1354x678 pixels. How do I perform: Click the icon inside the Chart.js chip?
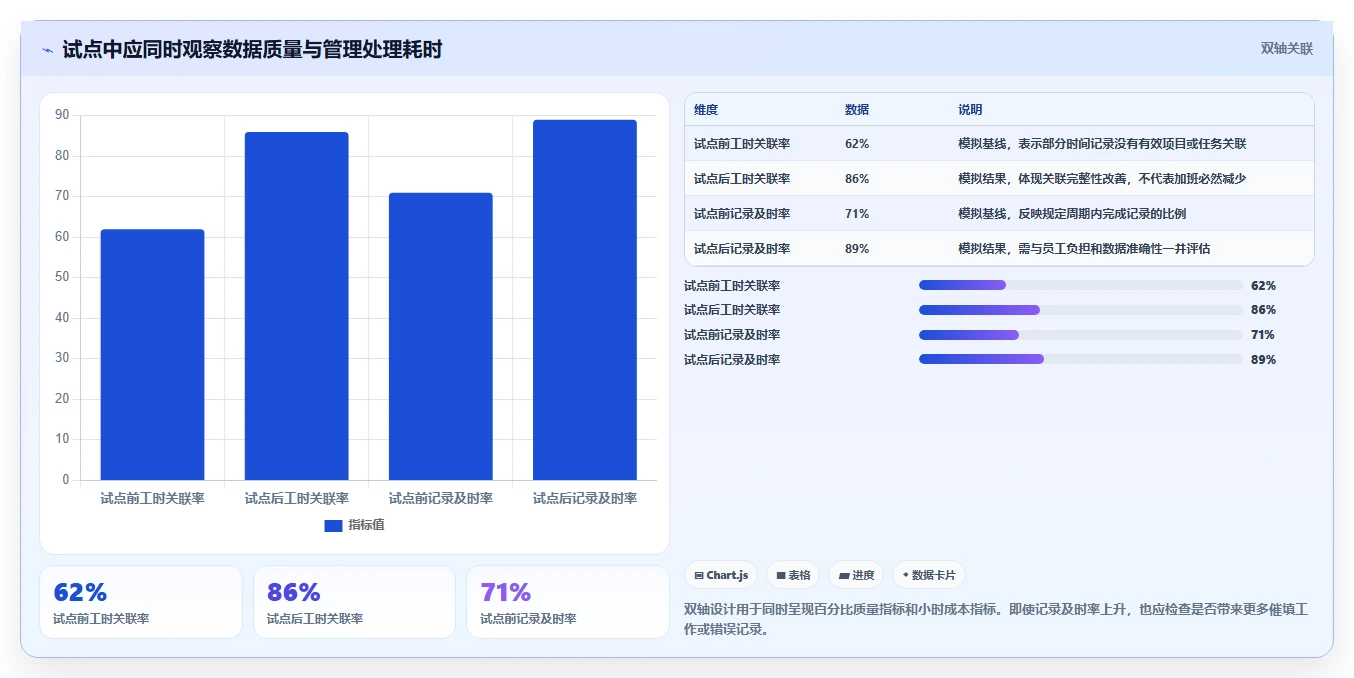699,576
